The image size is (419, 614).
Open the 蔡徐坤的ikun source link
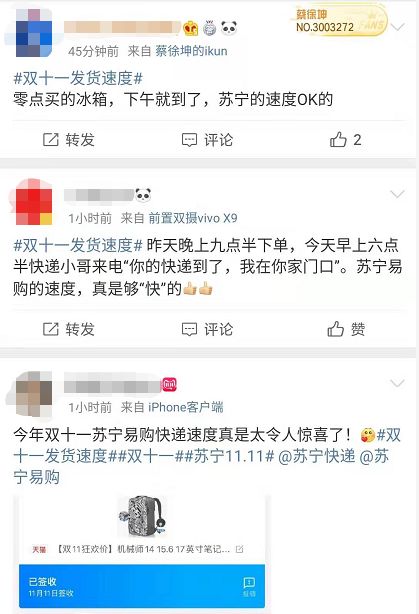point(191,51)
